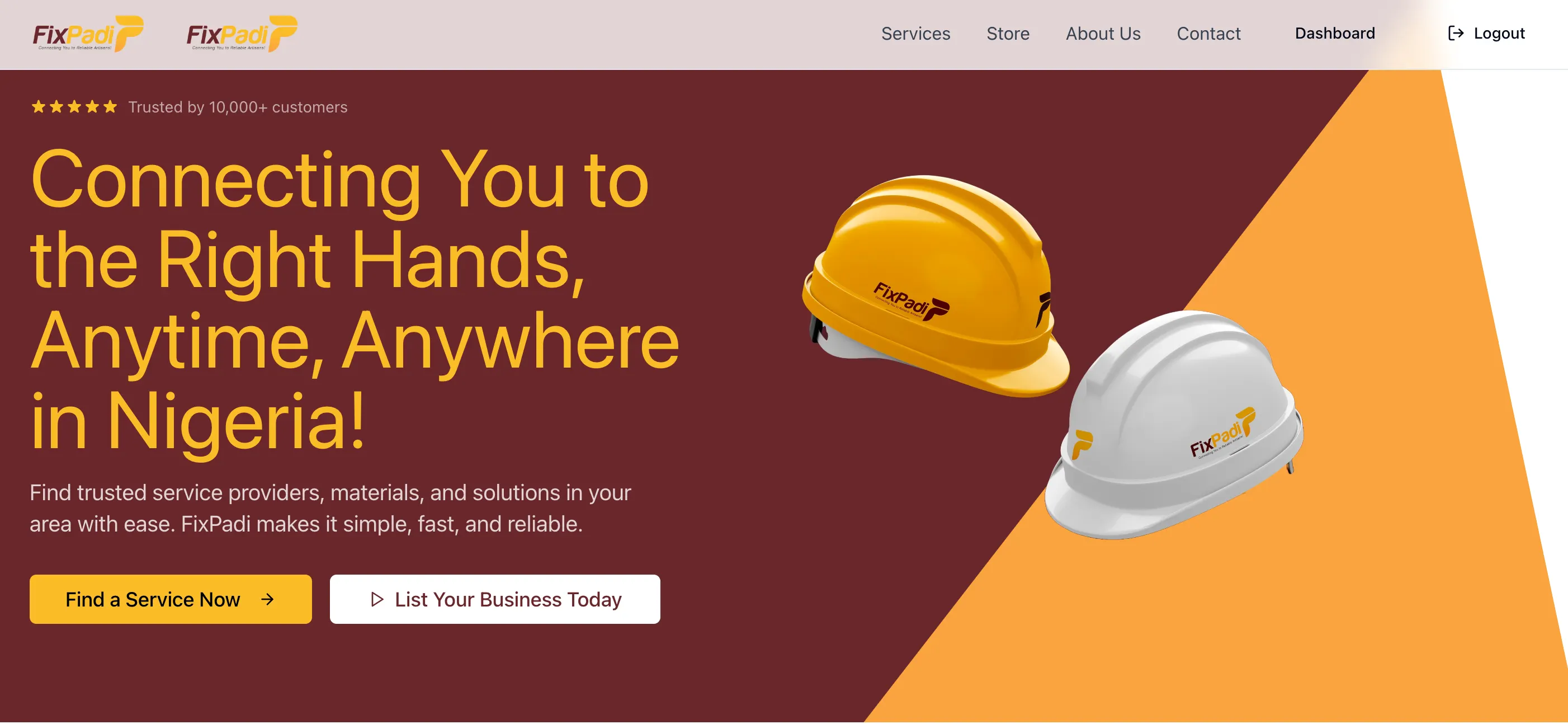This screenshot has height=724, width=1568.
Task: Click the Connecting You to the Right Hands headline
Action: 355,300
